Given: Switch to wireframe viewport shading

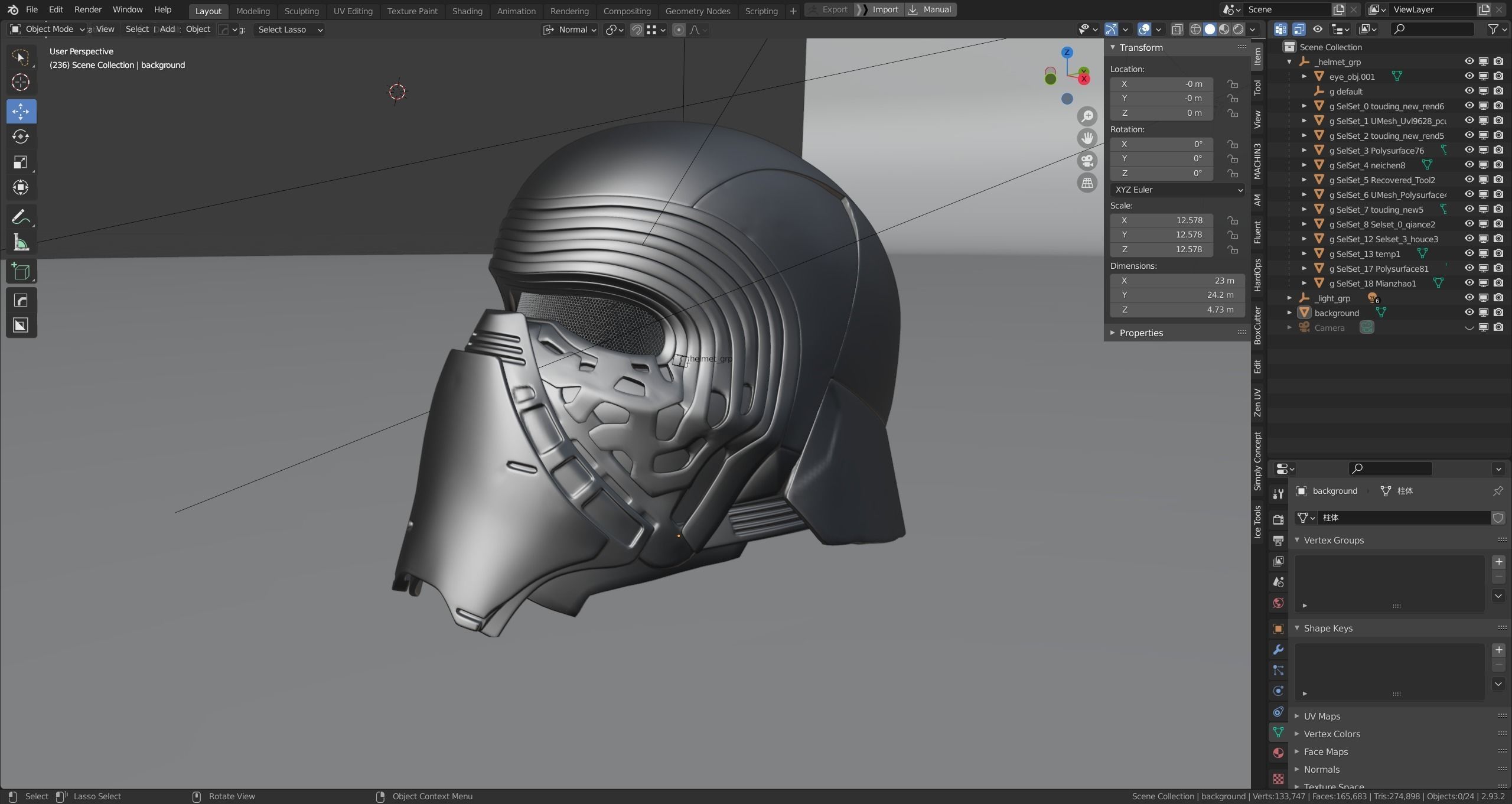Looking at the screenshot, I should [x=1195, y=29].
